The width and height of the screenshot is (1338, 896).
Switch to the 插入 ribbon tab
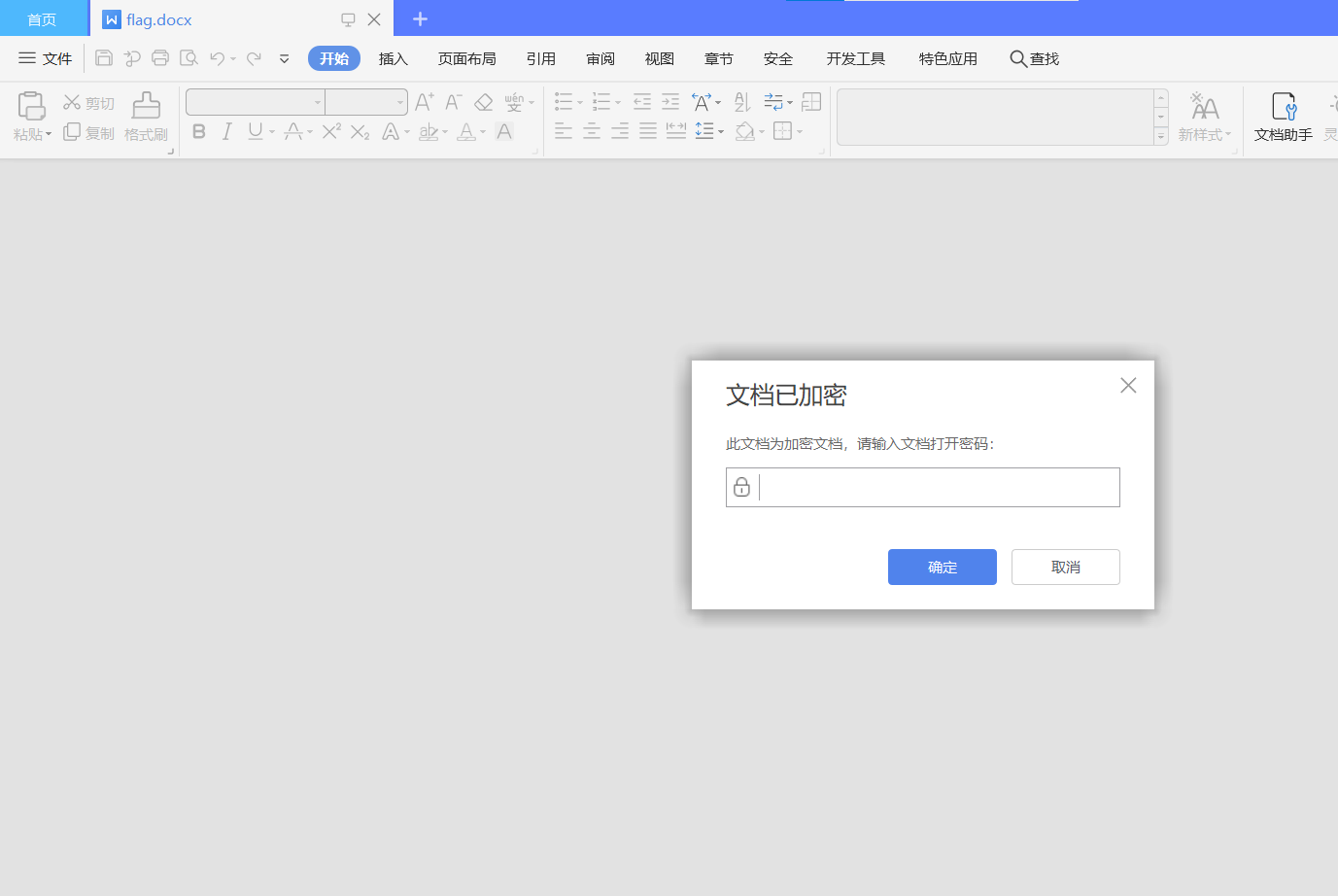pos(393,58)
